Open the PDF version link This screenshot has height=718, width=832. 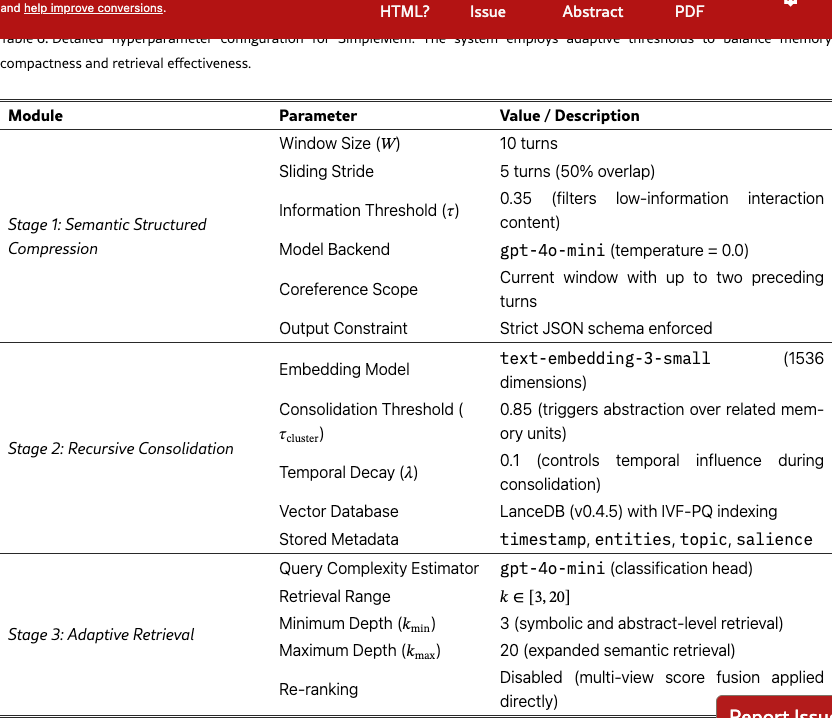click(x=689, y=12)
